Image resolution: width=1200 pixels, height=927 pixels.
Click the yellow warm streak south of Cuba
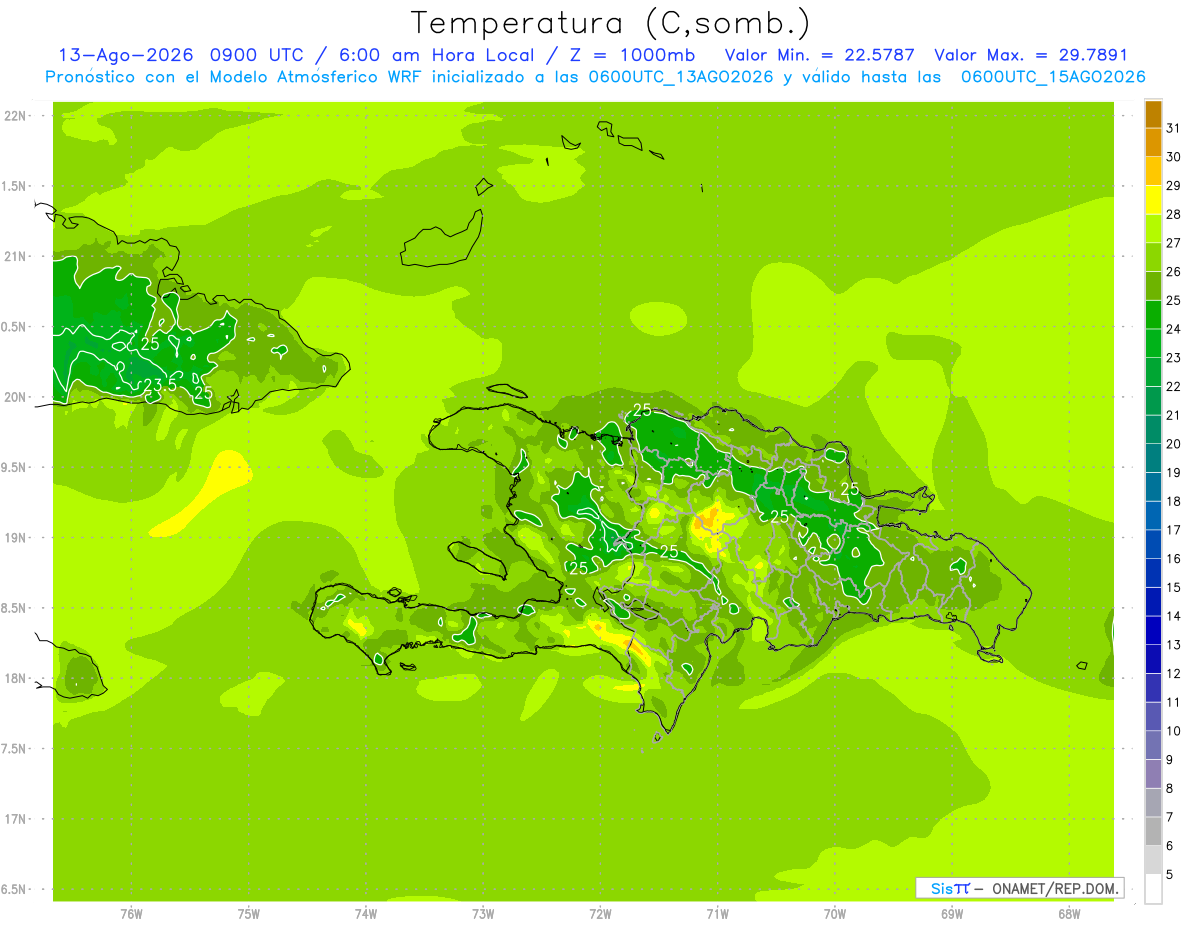point(205,493)
